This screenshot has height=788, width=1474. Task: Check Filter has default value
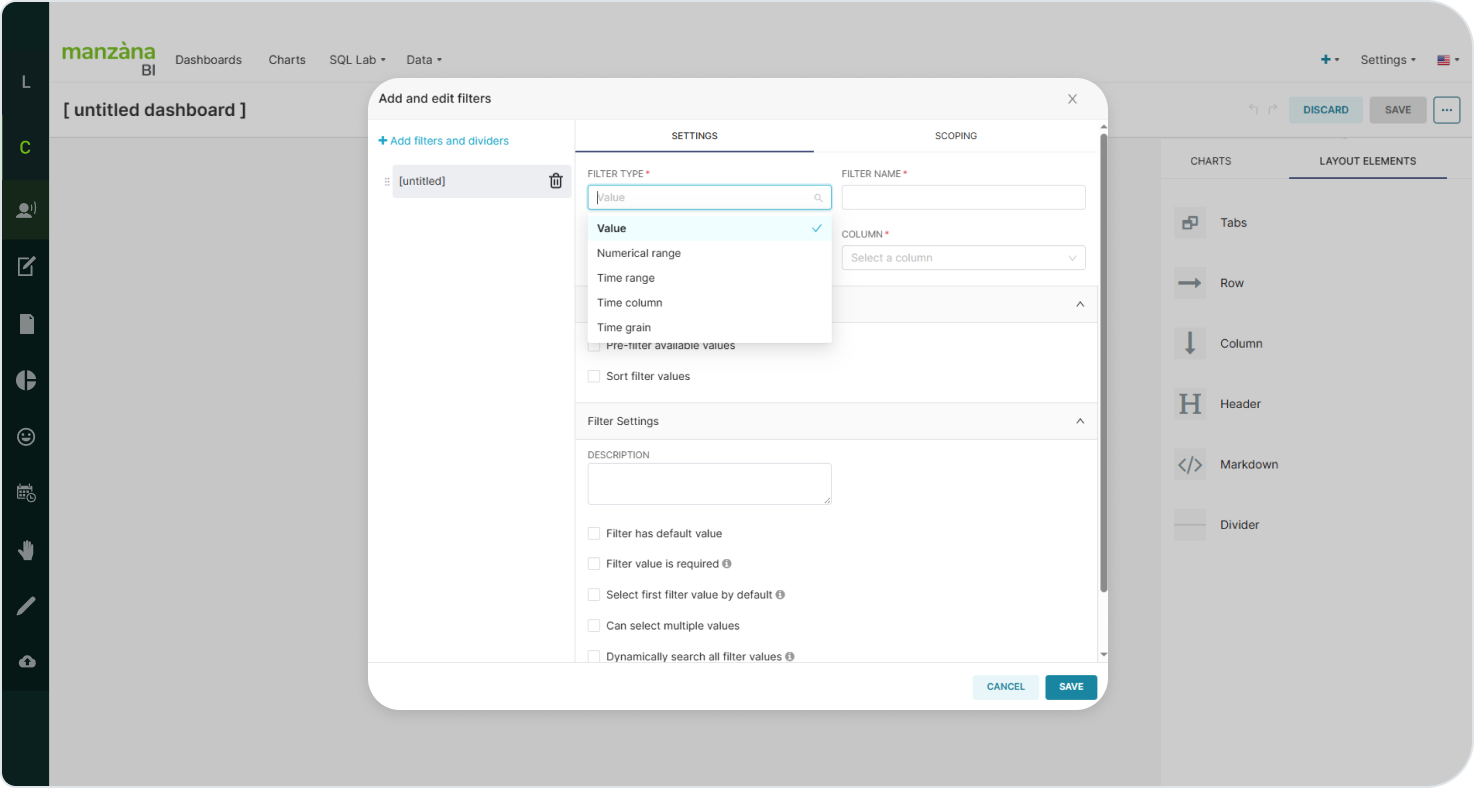594,534
